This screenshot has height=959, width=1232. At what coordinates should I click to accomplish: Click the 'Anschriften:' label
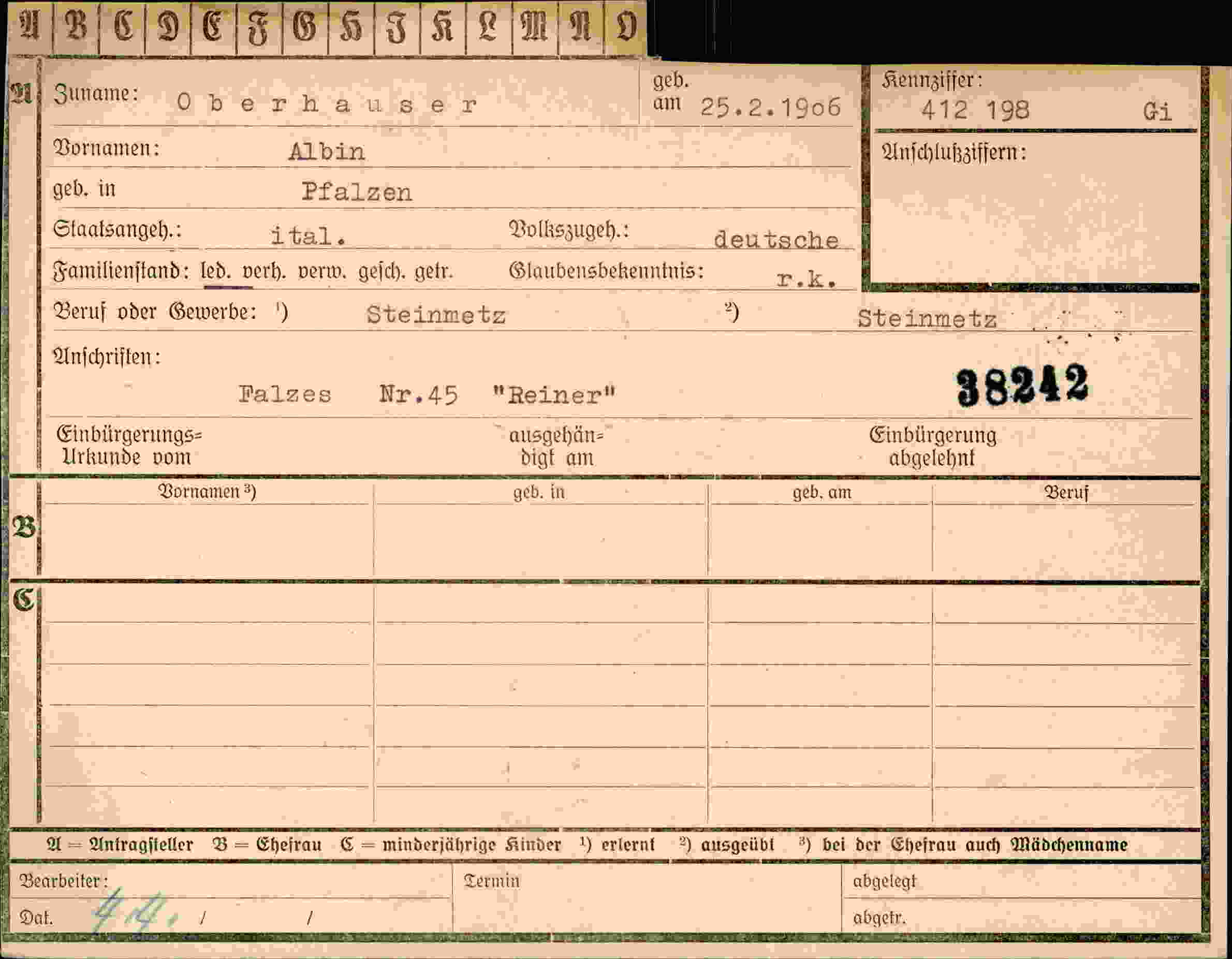pos(107,357)
